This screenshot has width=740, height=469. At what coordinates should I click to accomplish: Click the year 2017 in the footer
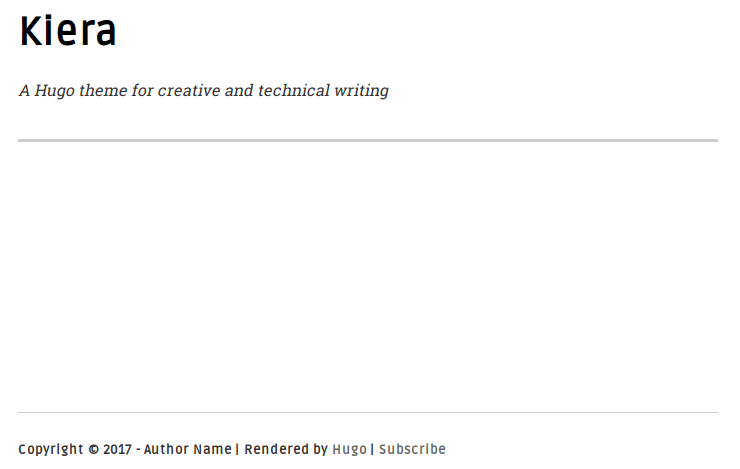(117, 449)
